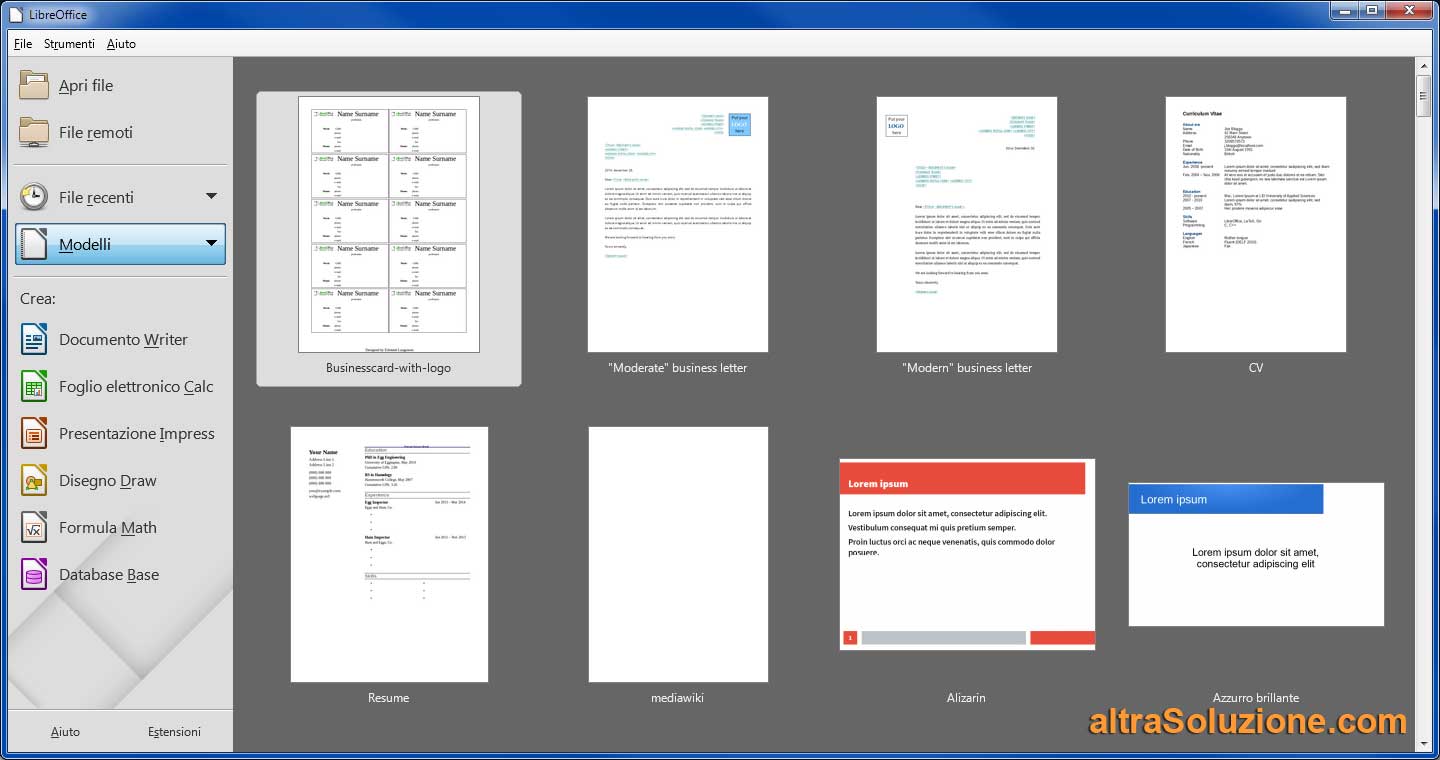Viewport: 1440px width, 760px height.
Task: Click the "Modern" business letter caption
Action: [966, 368]
